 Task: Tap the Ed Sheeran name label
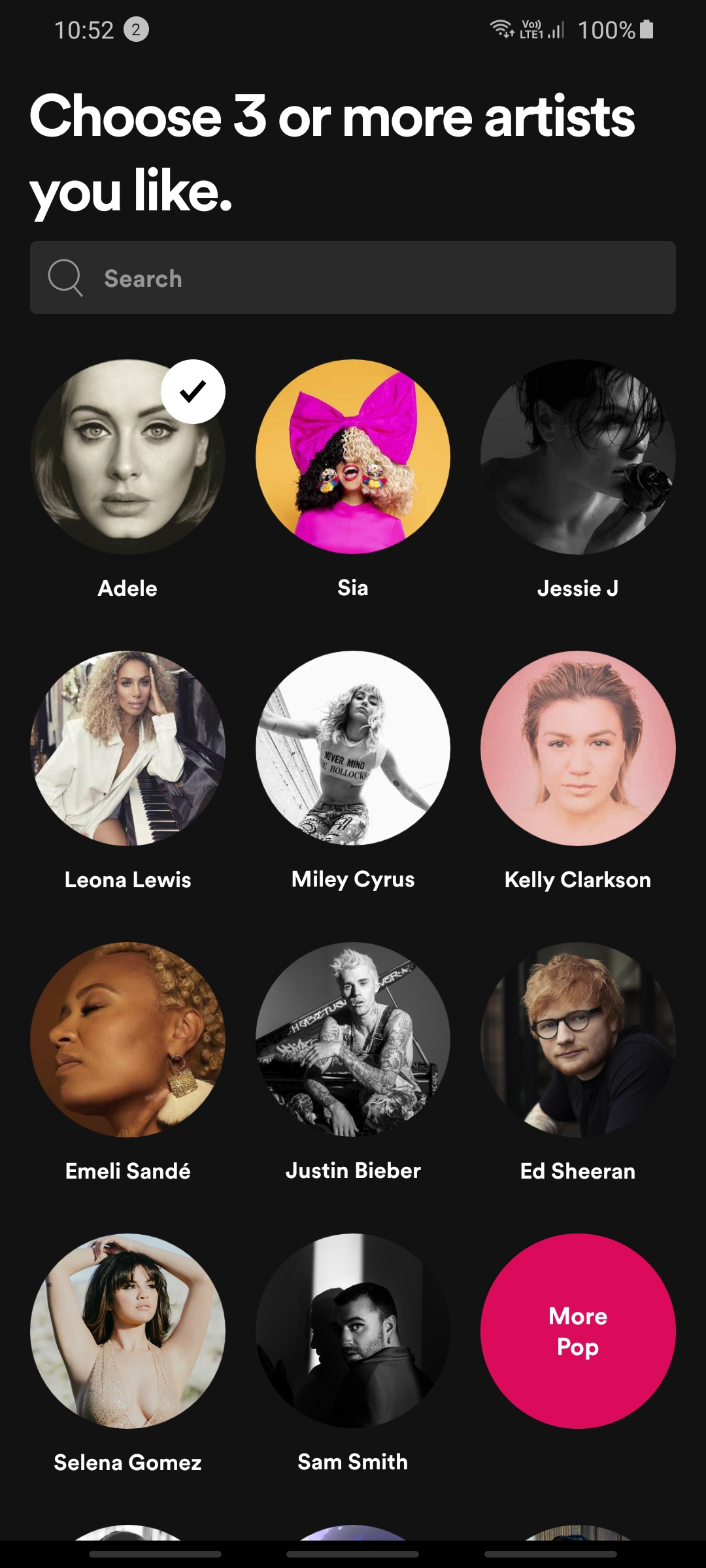pyautogui.click(x=578, y=1171)
